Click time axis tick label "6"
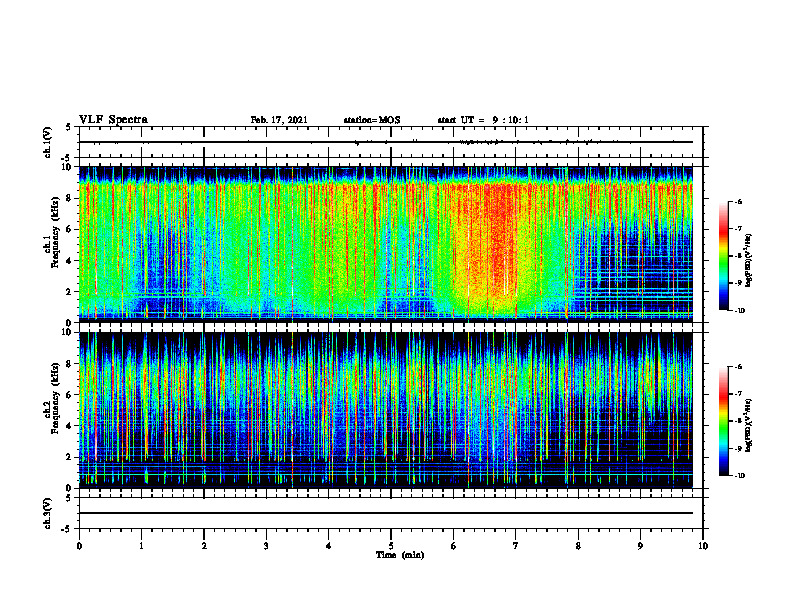 click(x=454, y=546)
